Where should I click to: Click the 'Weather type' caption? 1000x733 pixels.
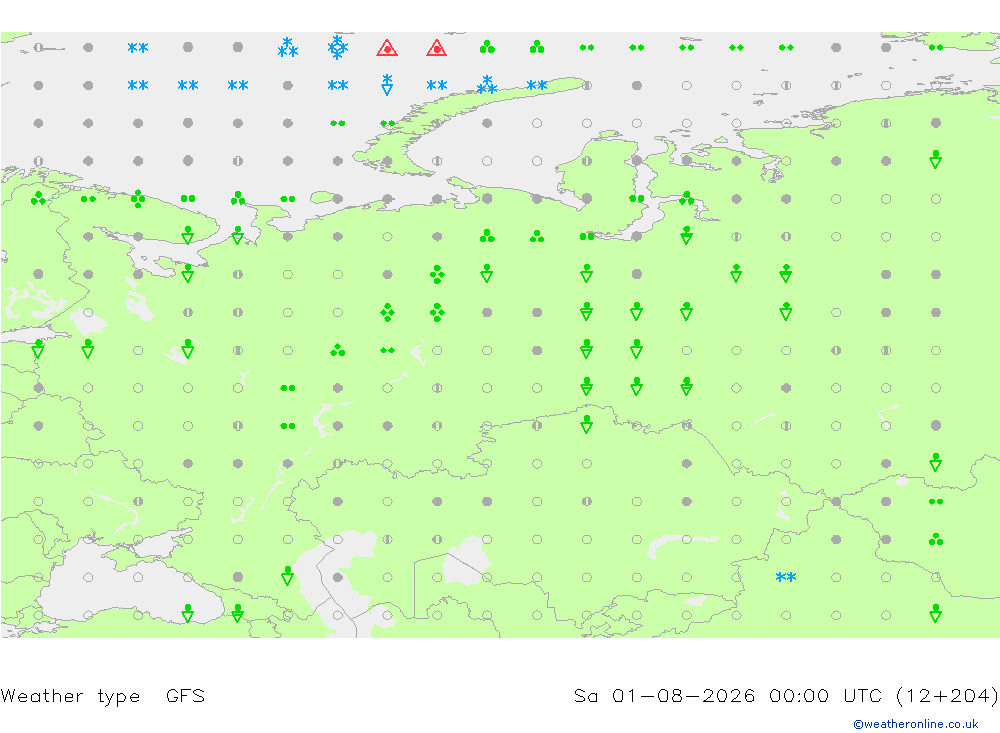click(x=70, y=696)
